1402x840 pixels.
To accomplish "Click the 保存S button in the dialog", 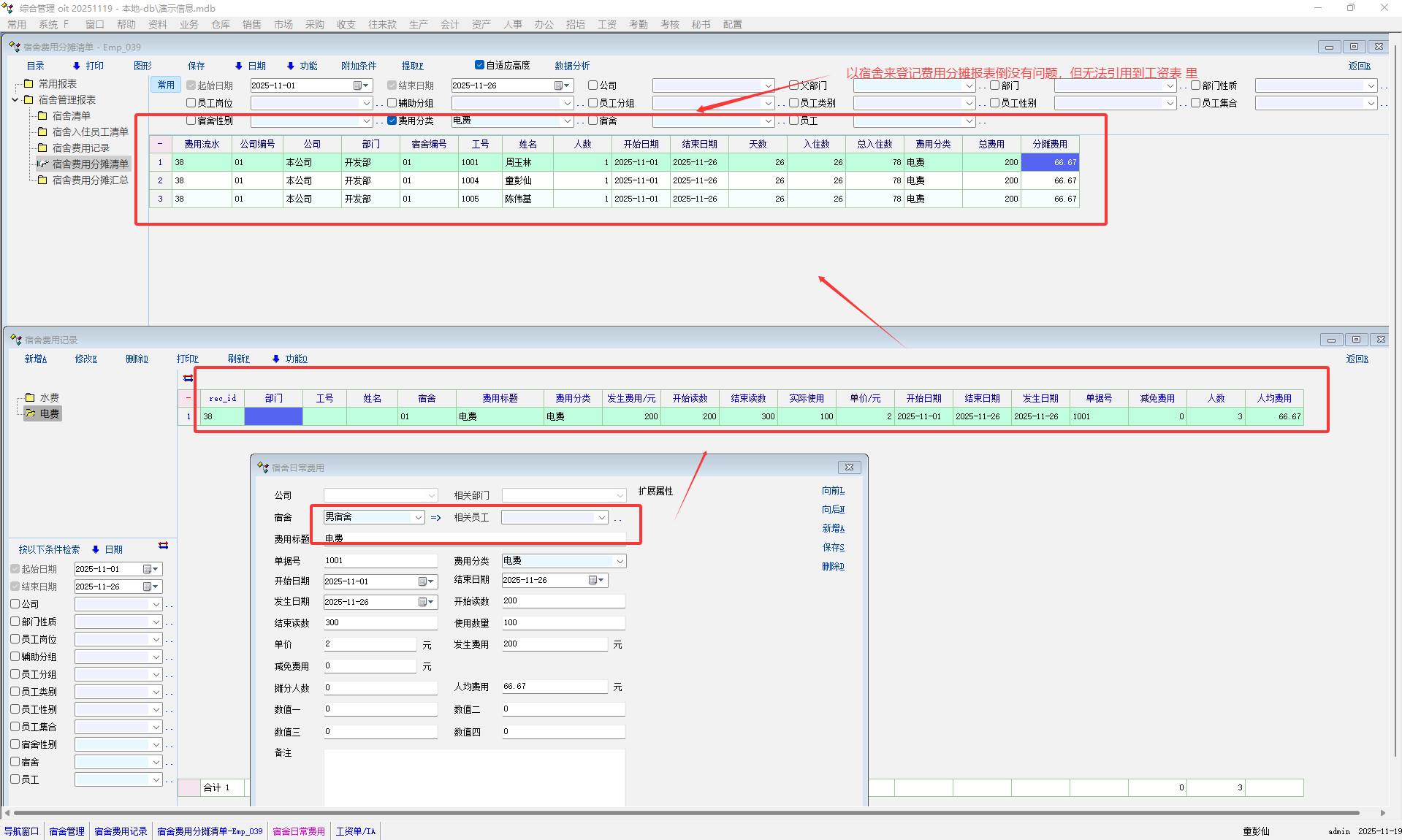I will pyautogui.click(x=833, y=547).
